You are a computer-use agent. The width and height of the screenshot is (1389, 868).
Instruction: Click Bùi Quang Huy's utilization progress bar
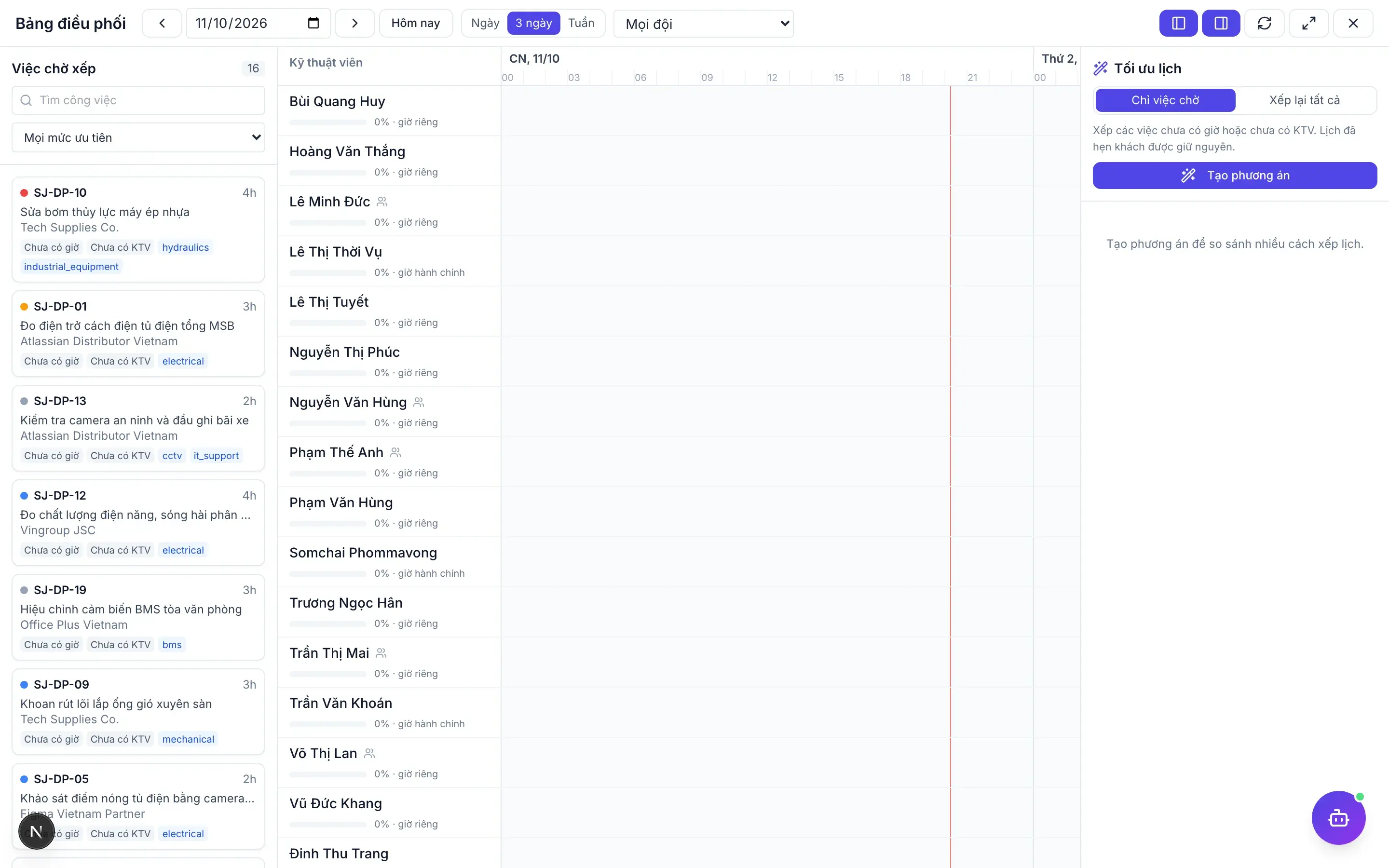[x=328, y=122]
